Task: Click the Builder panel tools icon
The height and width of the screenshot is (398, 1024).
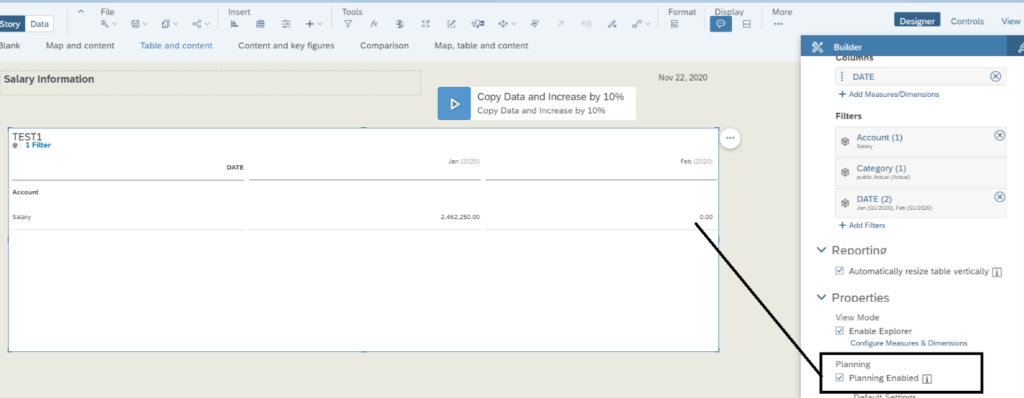Action: coord(817,47)
